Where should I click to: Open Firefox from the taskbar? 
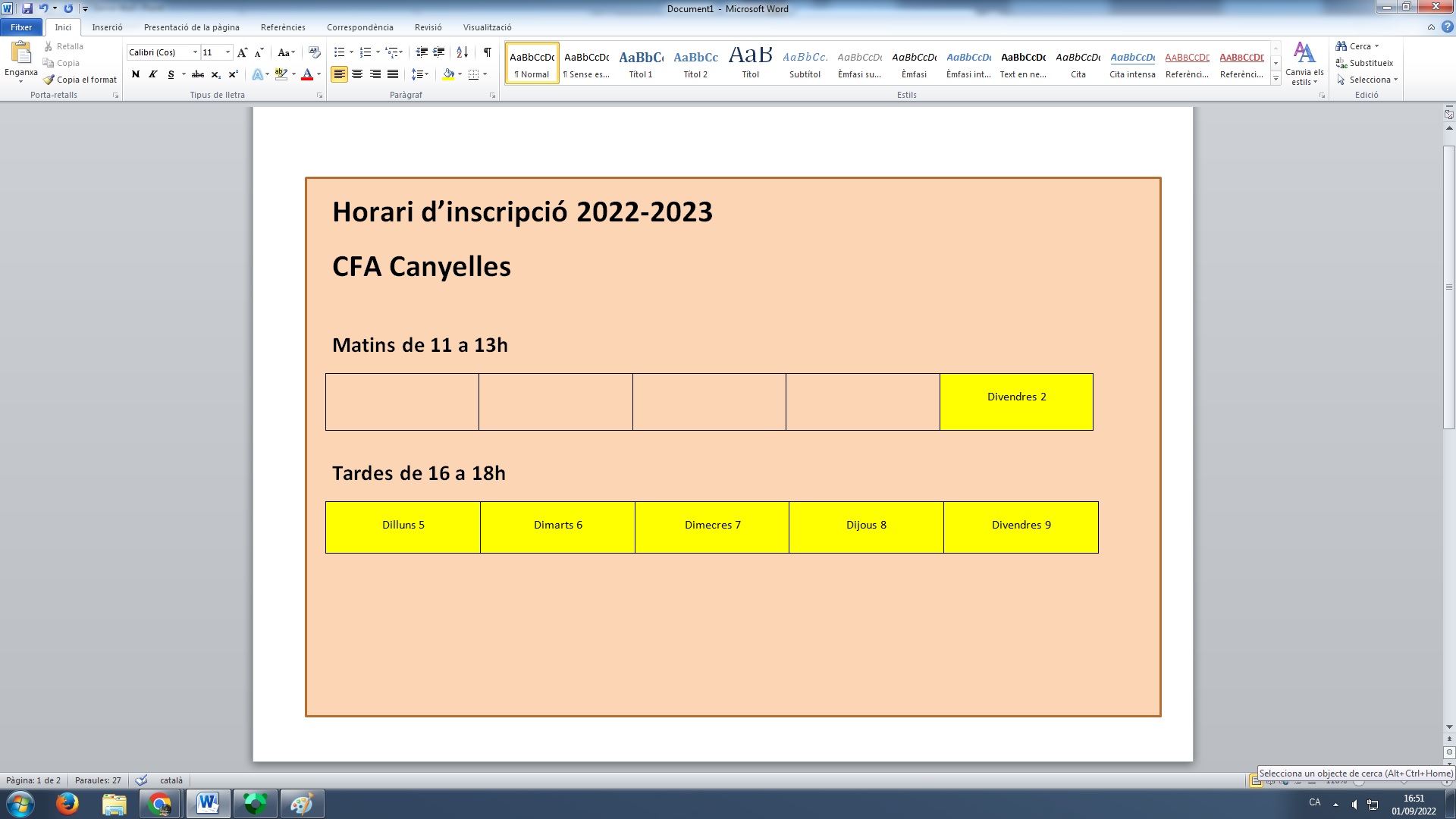67,804
